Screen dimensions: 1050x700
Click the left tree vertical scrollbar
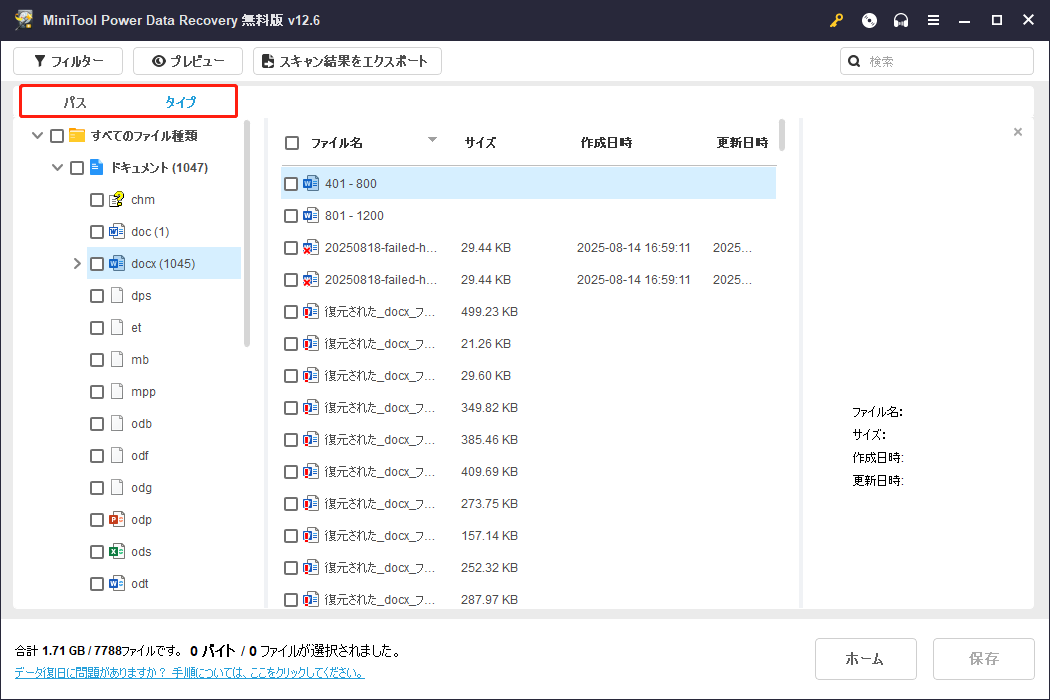click(x=247, y=233)
